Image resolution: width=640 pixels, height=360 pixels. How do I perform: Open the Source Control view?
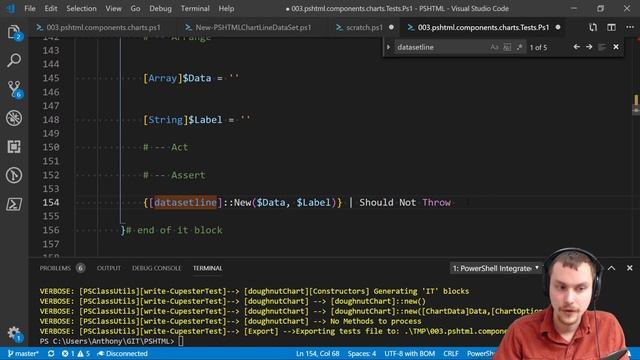point(14,89)
